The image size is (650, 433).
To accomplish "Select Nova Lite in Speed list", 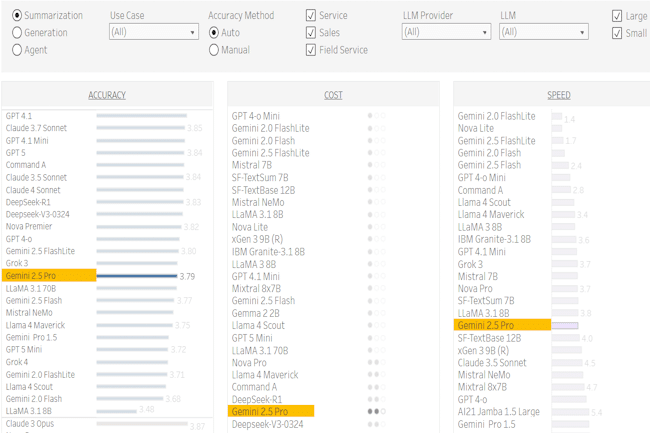I will pyautogui.click(x=475, y=128).
